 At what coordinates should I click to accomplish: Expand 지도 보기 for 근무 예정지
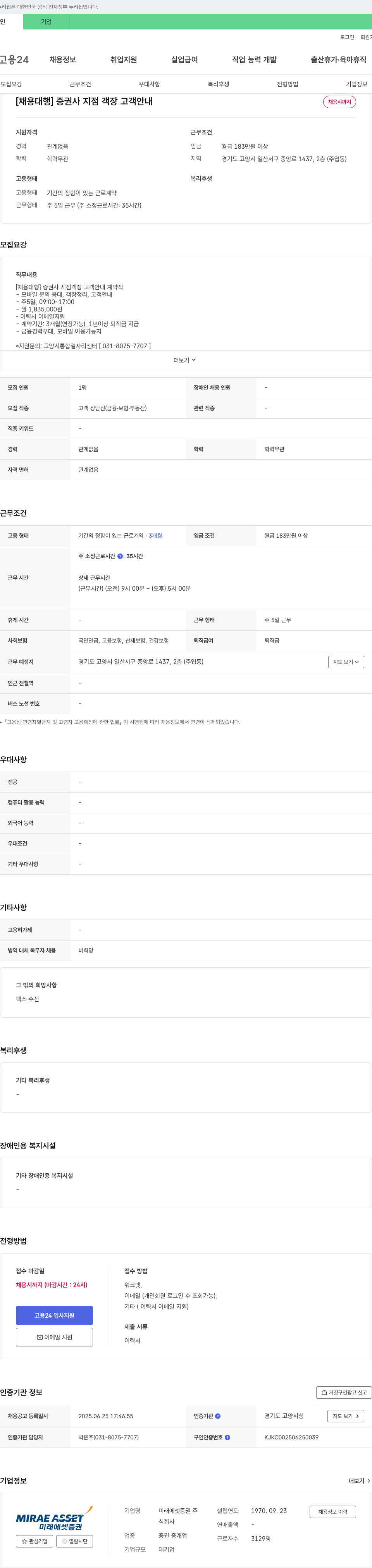(x=346, y=662)
